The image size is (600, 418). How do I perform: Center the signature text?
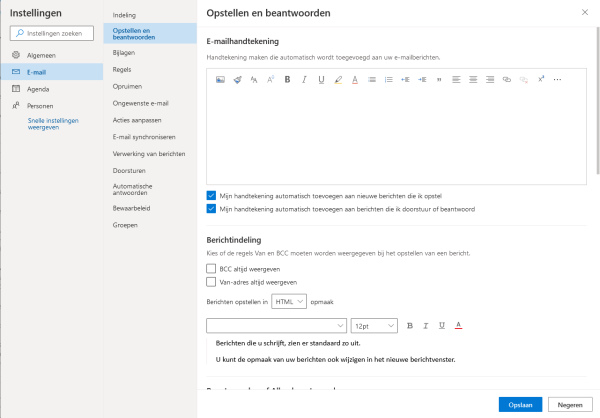[x=473, y=80]
